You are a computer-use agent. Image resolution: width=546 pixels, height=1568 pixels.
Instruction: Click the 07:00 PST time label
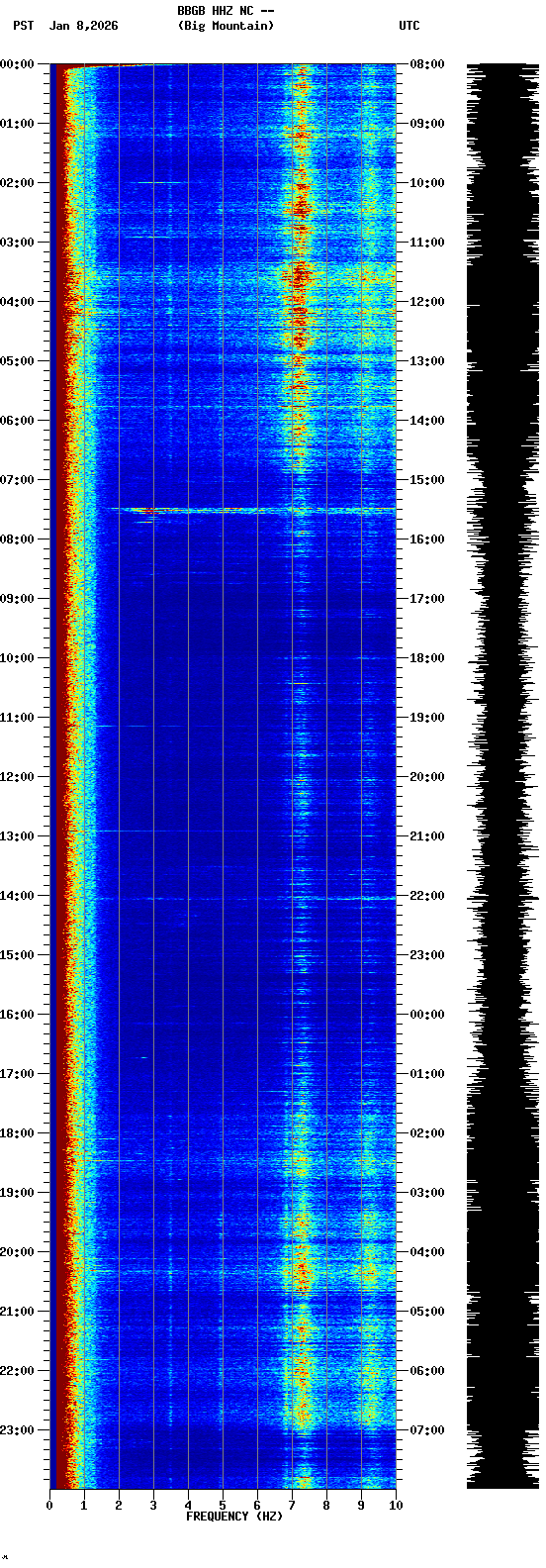click(17, 480)
